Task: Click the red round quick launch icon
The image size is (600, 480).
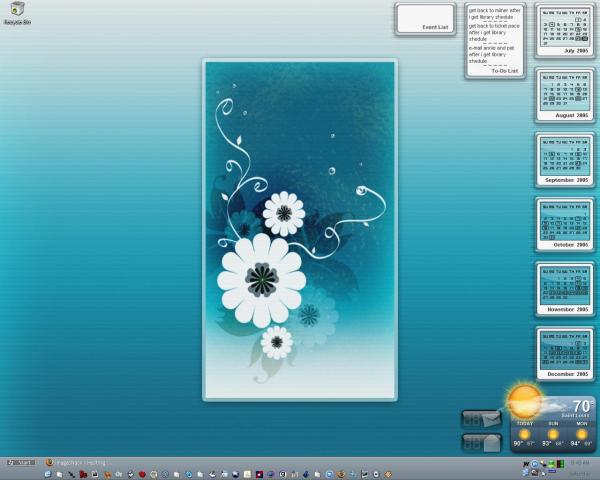Action: 142,474
